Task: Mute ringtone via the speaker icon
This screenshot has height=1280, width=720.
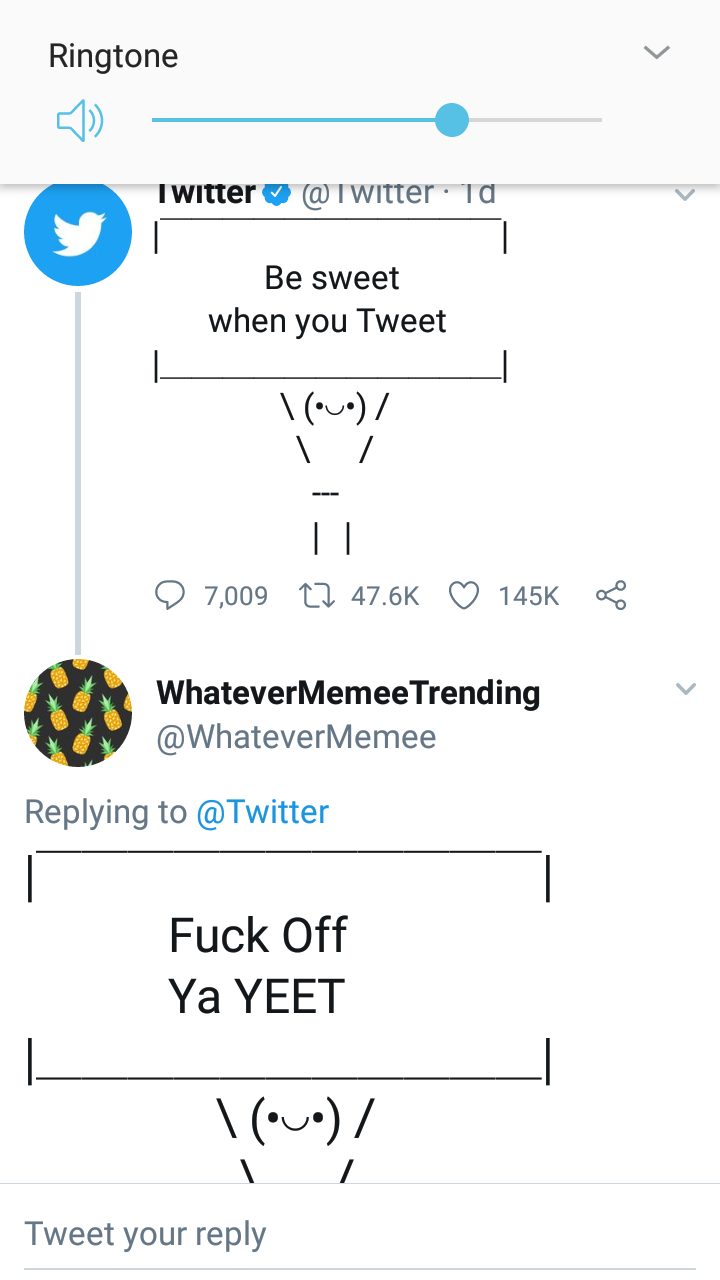Action: (x=80, y=121)
